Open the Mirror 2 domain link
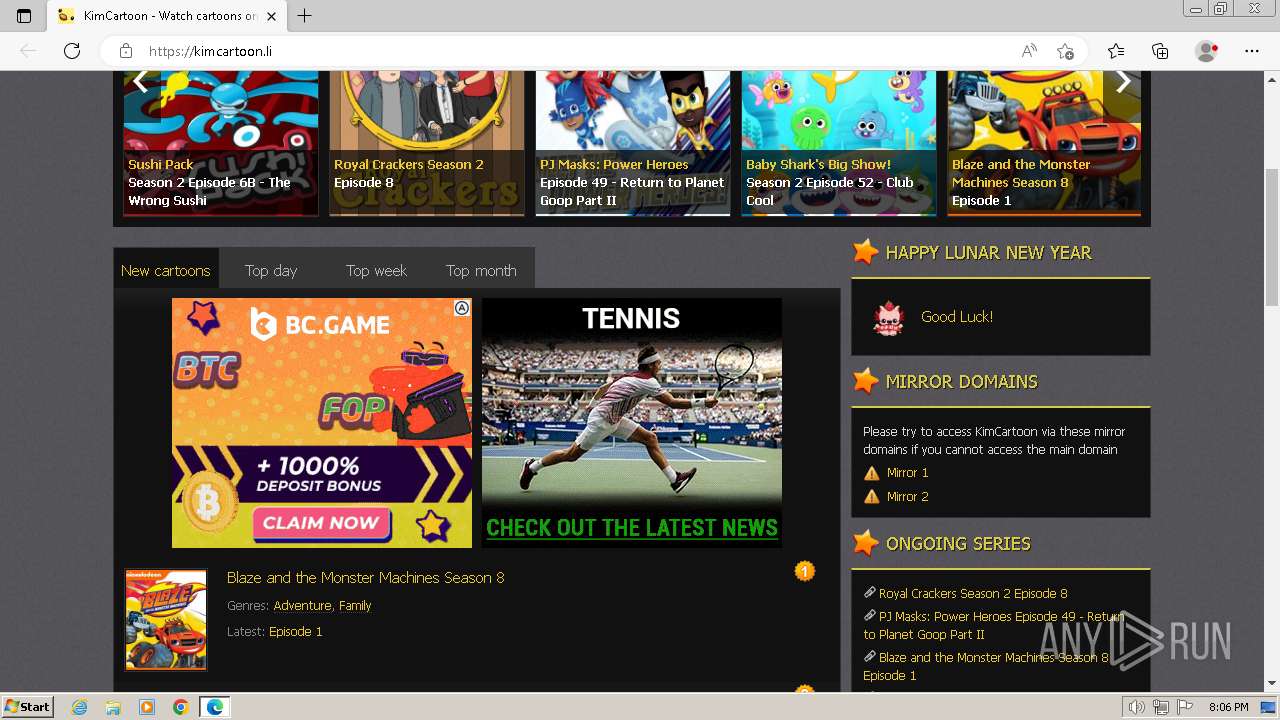The height and width of the screenshot is (720, 1280). (x=907, y=496)
